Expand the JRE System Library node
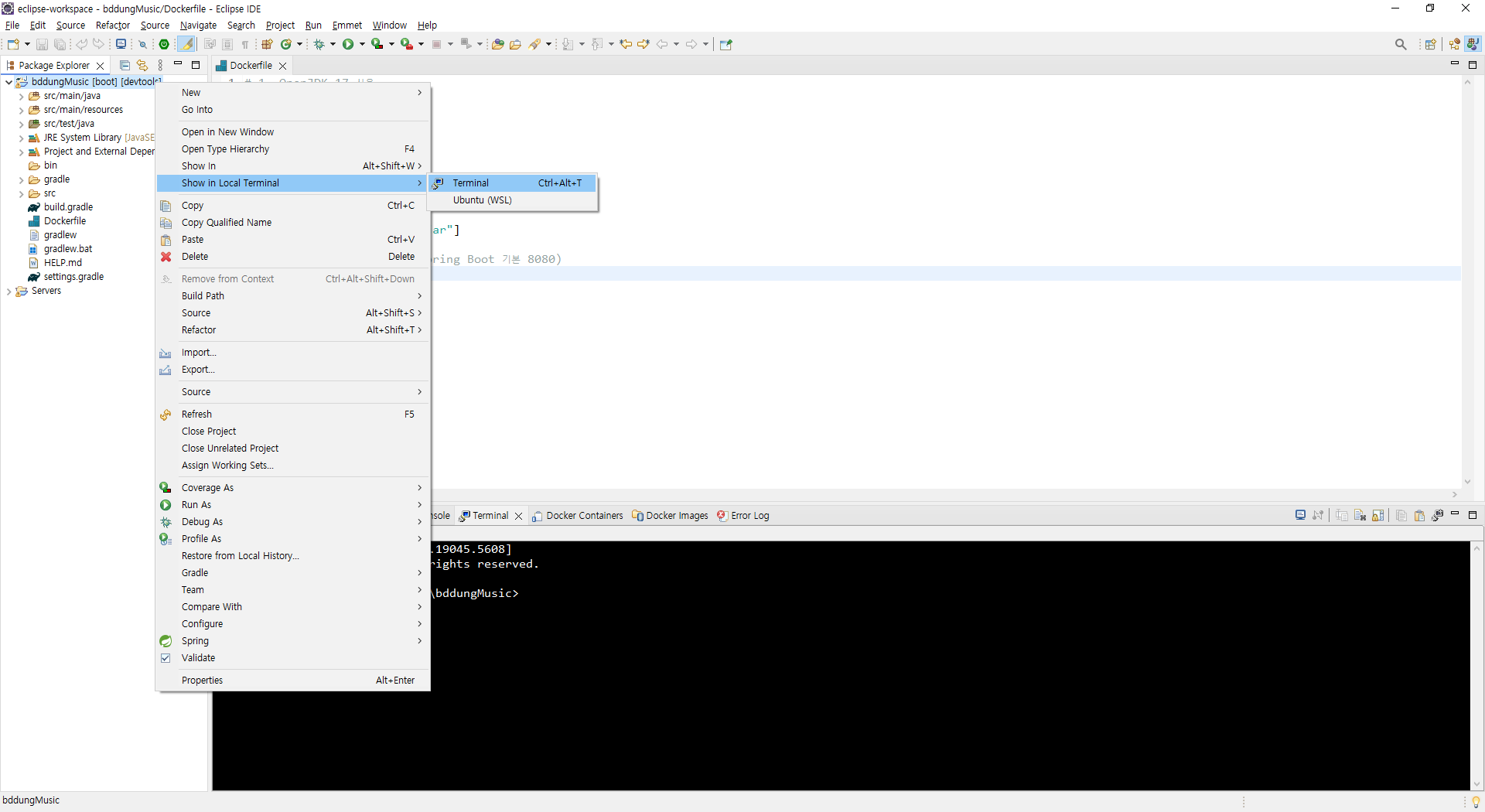Viewport: 1485px width, 812px height. coord(21,138)
